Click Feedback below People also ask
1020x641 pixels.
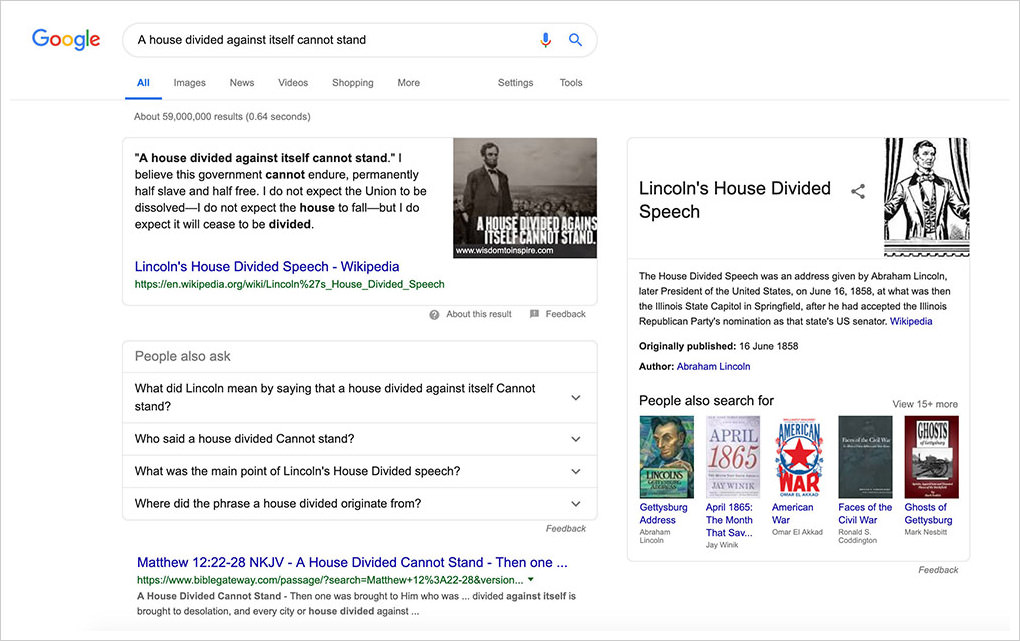565,528
